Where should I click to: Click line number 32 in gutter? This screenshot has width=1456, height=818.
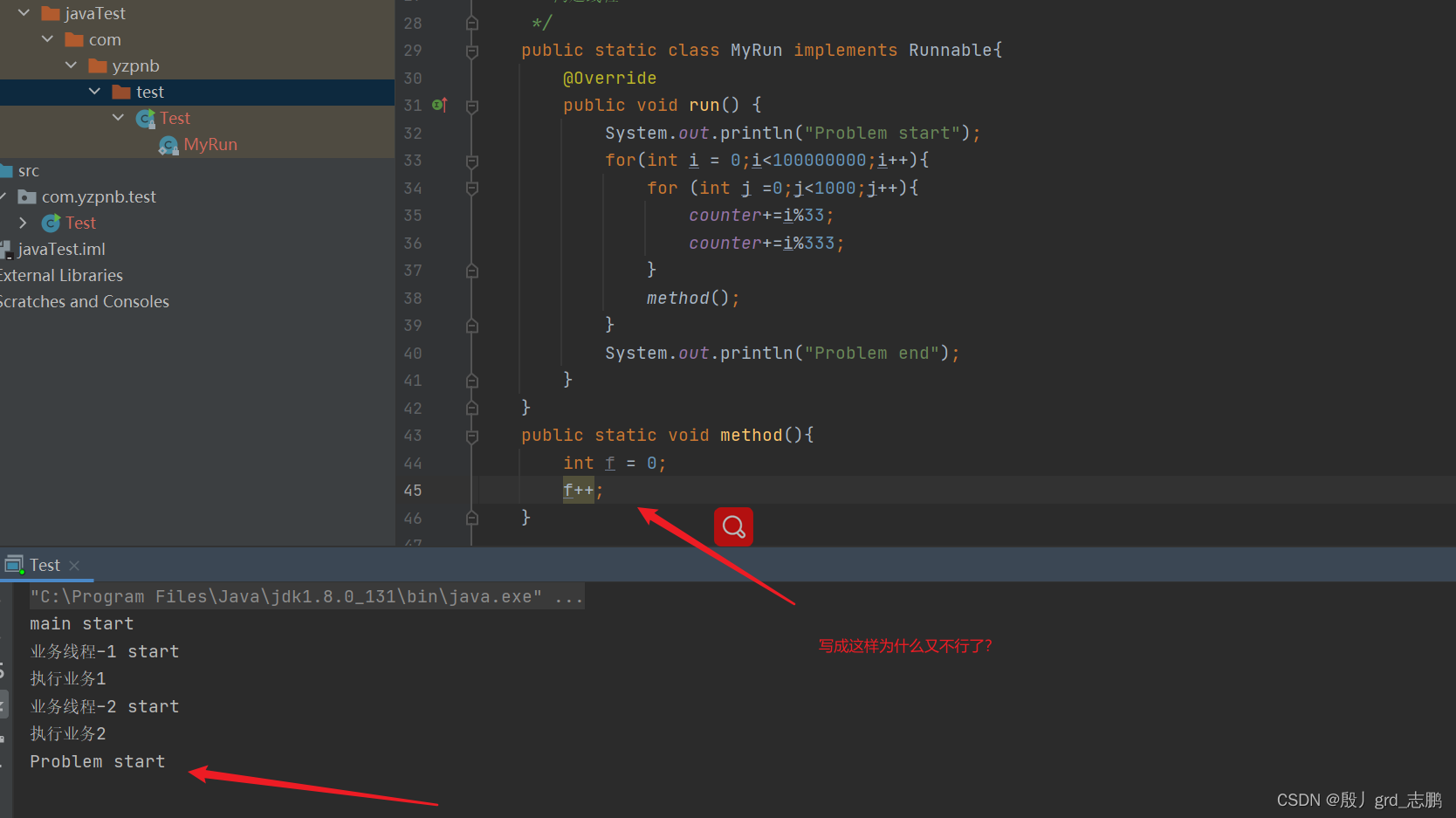point(413,133)
